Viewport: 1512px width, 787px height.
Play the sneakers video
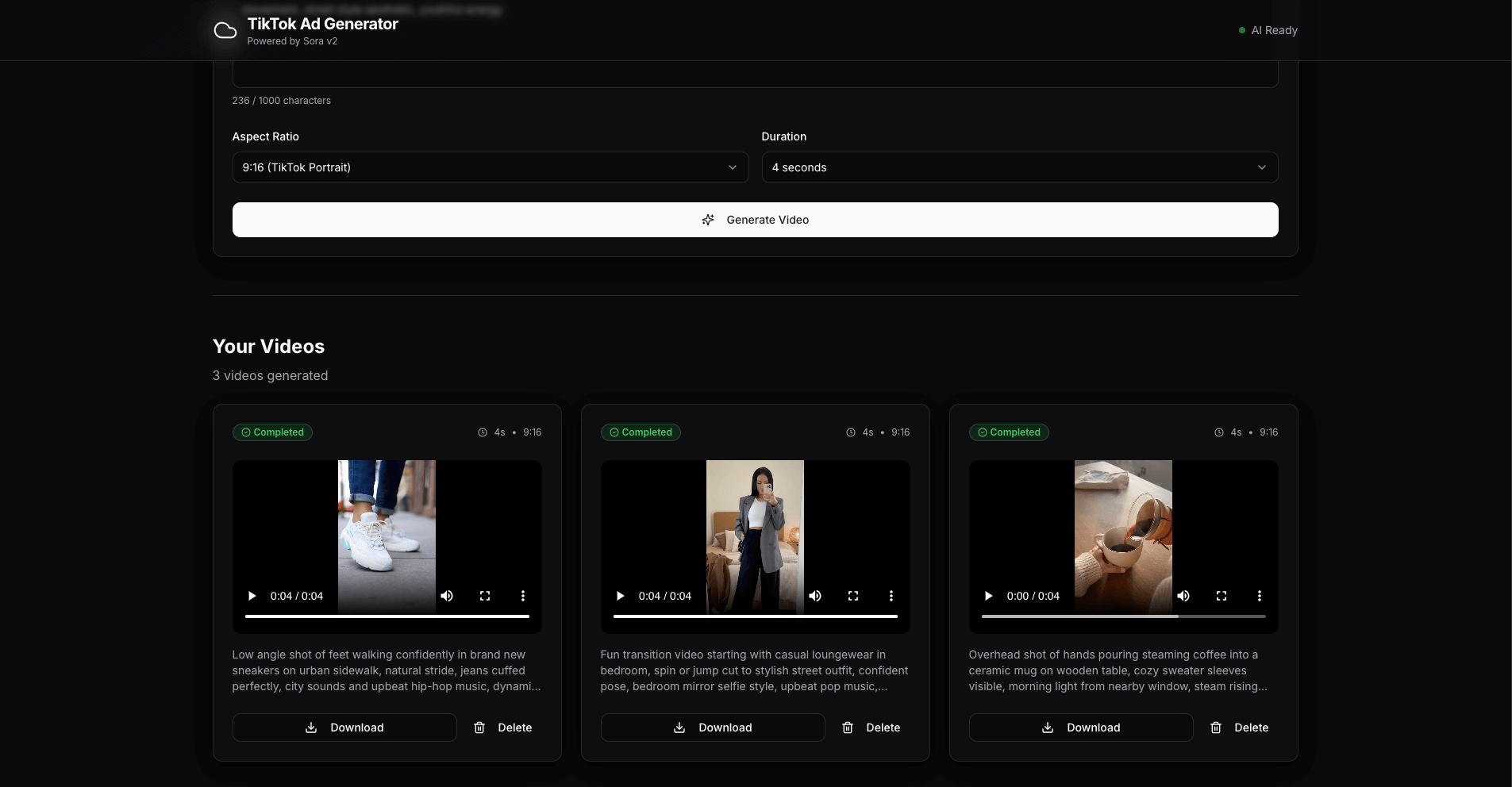click(x=252, y=596)
